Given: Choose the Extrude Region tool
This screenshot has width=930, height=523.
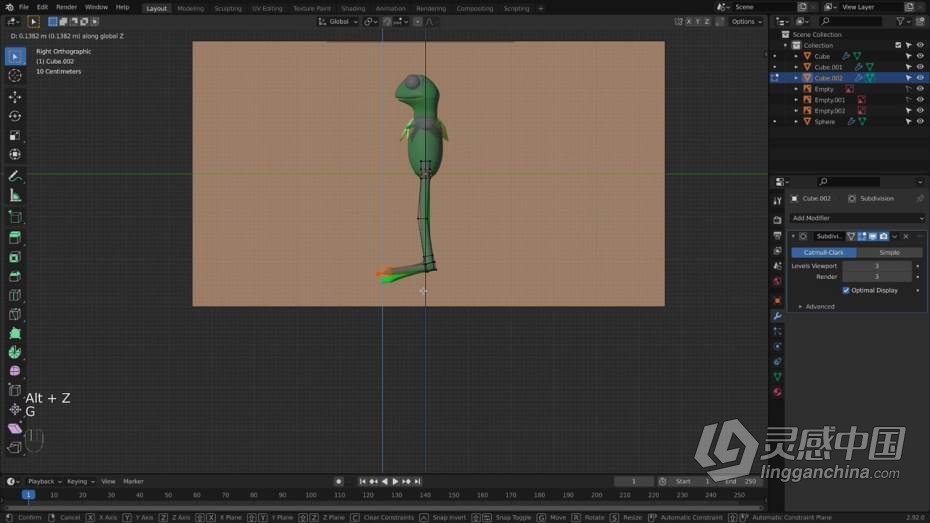Looking at the screenshot, I should tap(15, 237).
